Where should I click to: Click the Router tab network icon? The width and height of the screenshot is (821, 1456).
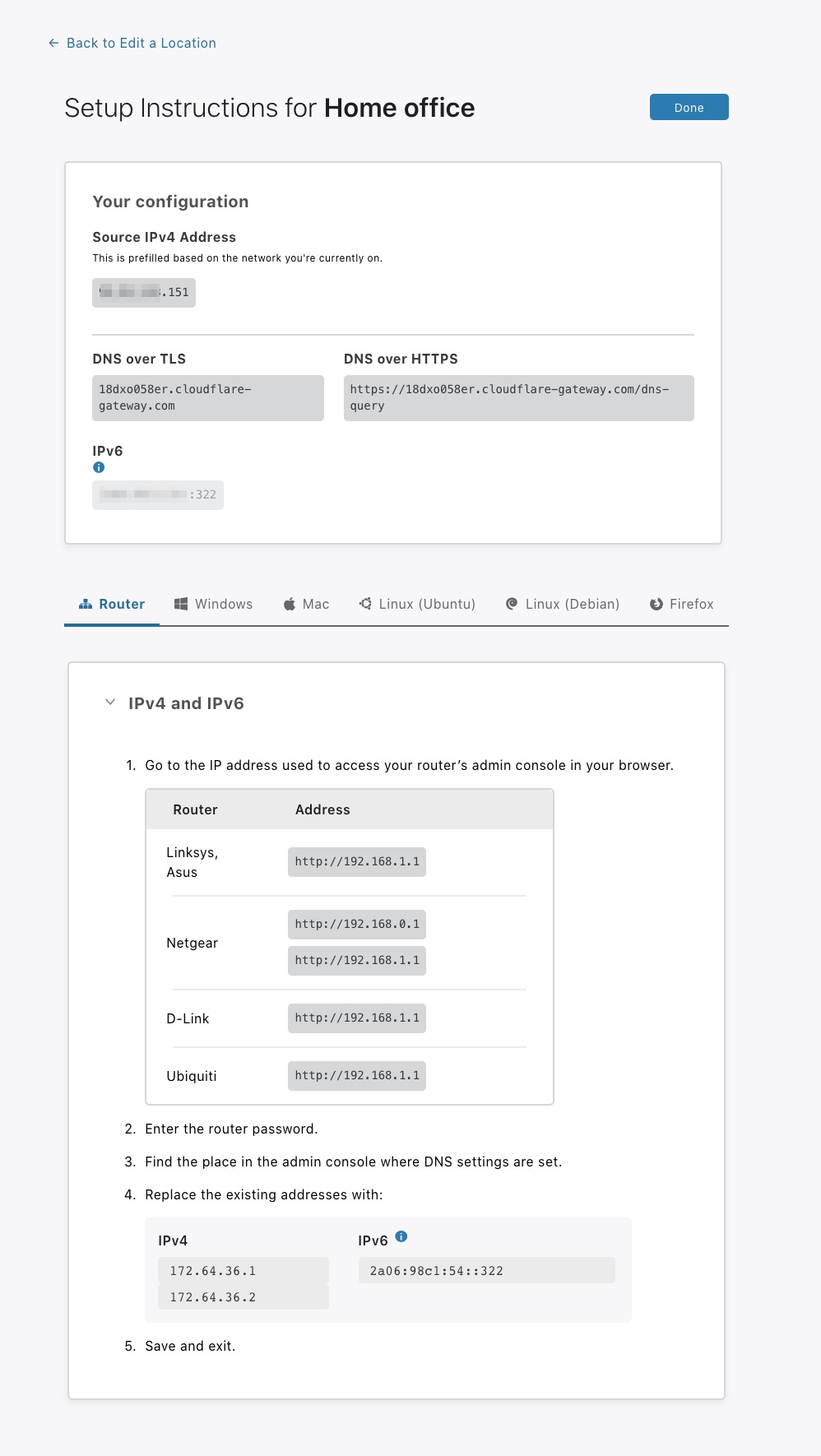(86, 604)
